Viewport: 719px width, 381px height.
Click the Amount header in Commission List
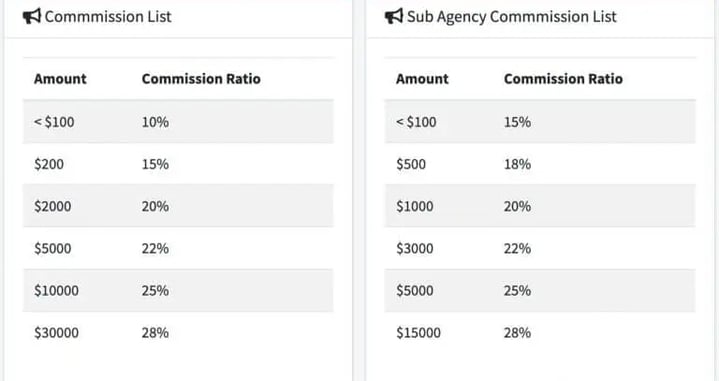60,79
